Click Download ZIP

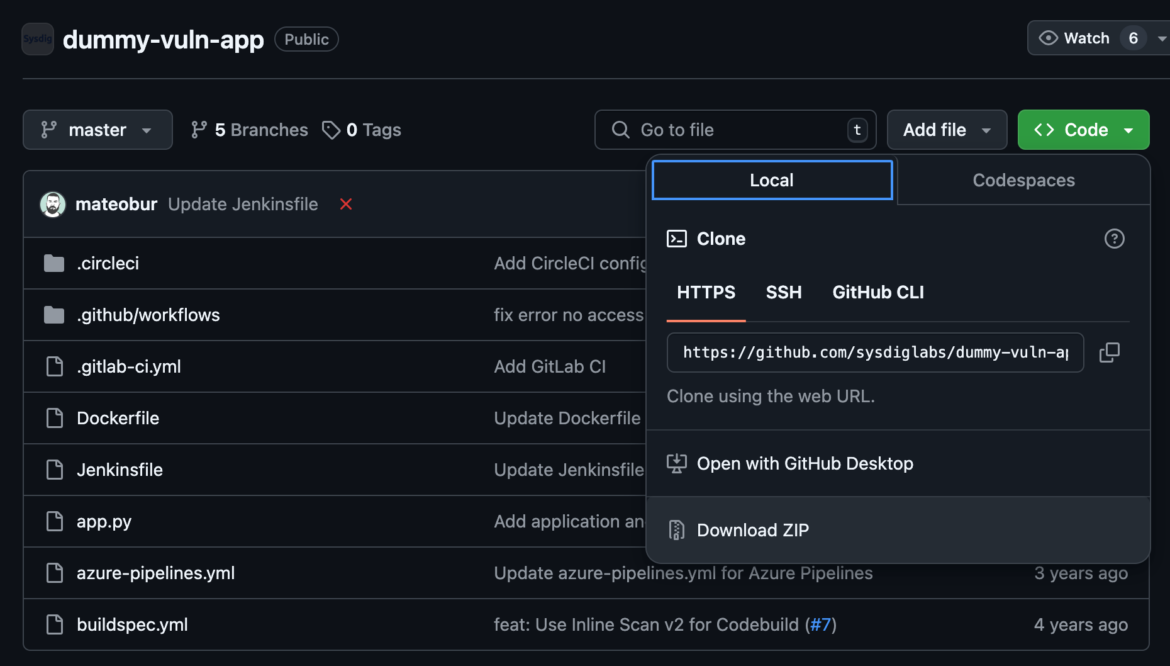(898, 530)
